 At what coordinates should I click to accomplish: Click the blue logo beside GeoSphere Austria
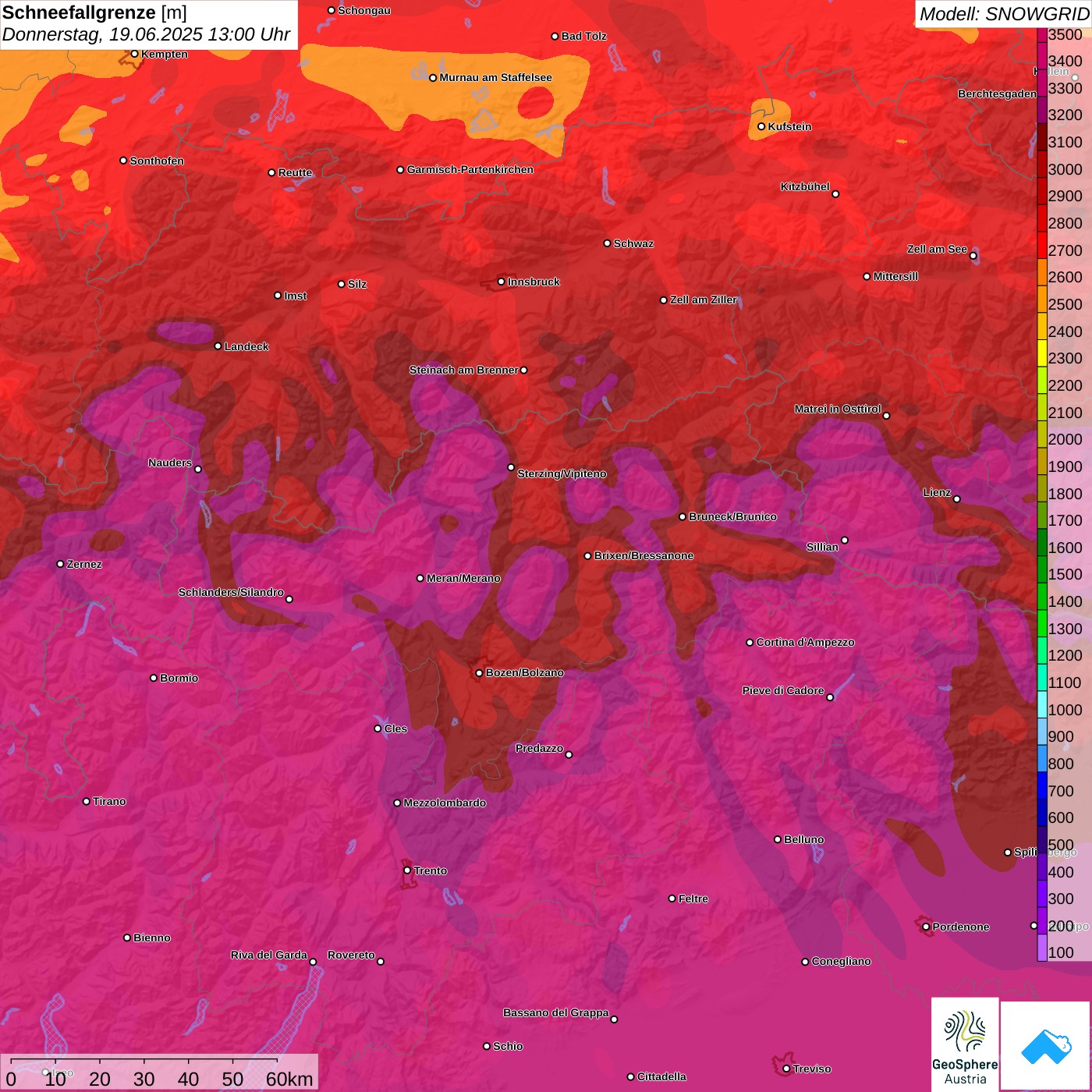tap(1045, 1045)
